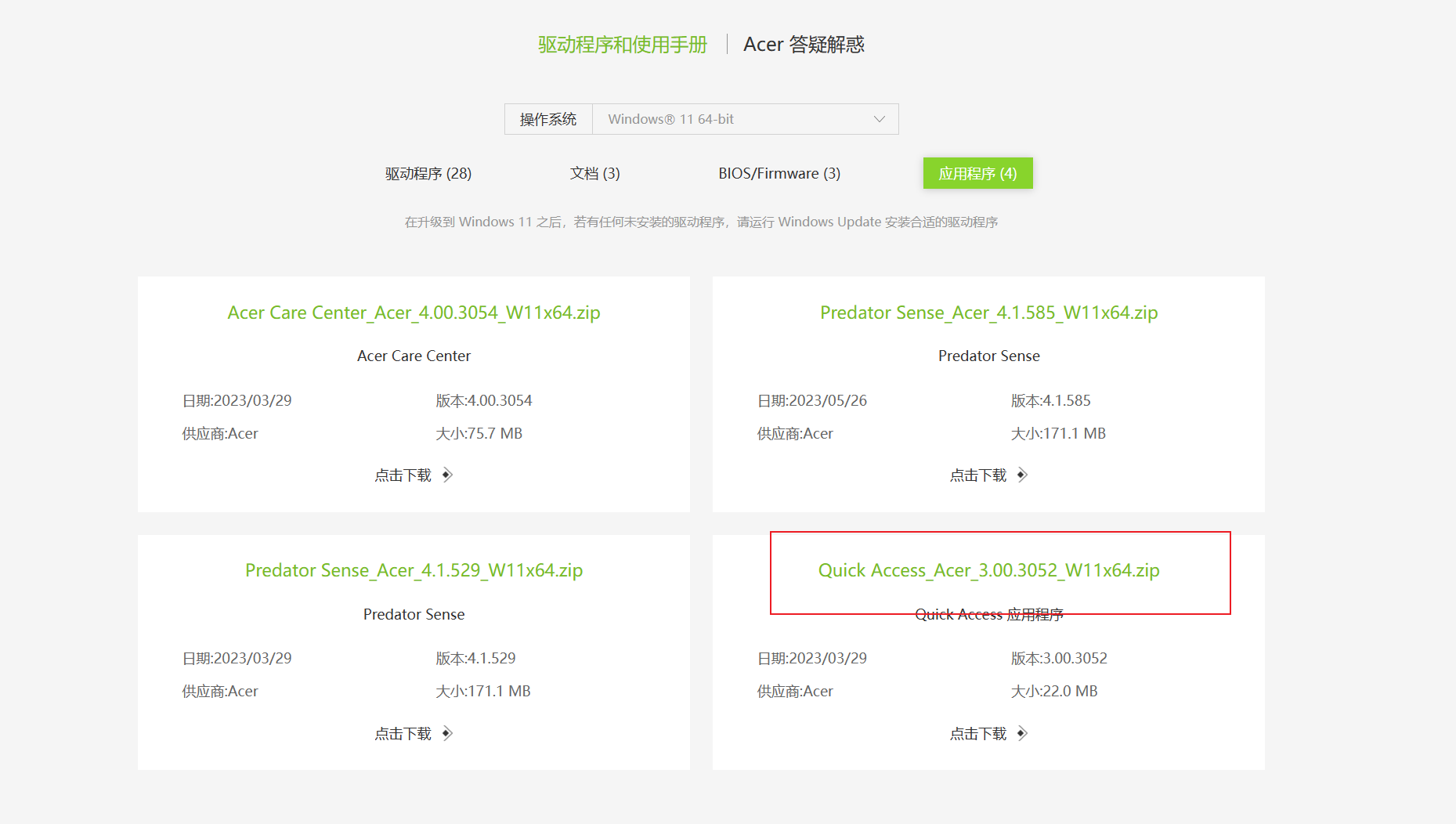Click 点击下载 for Acer Care Center

403,475
